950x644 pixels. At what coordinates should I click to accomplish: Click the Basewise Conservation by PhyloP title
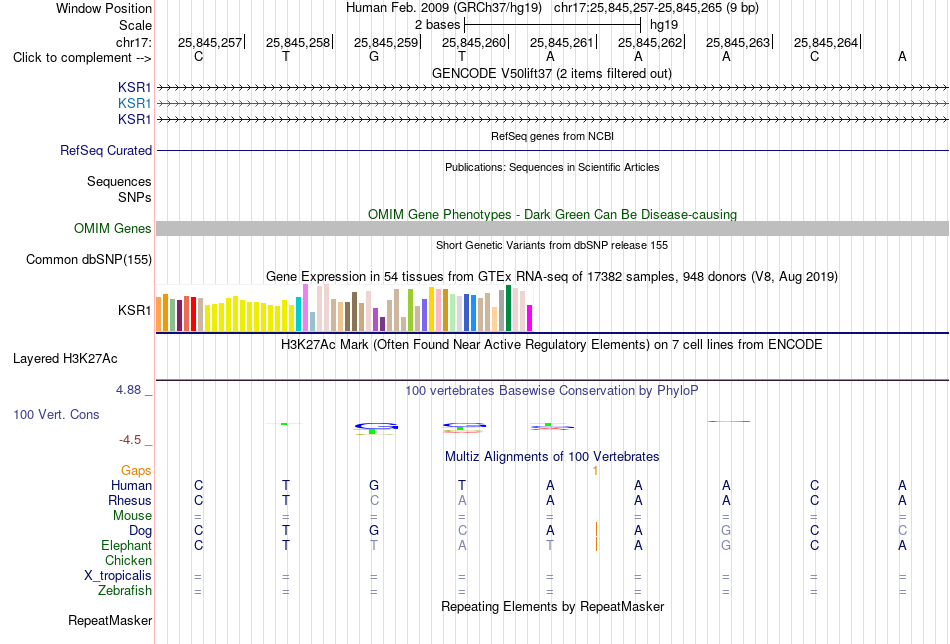(x=551, y=391)
